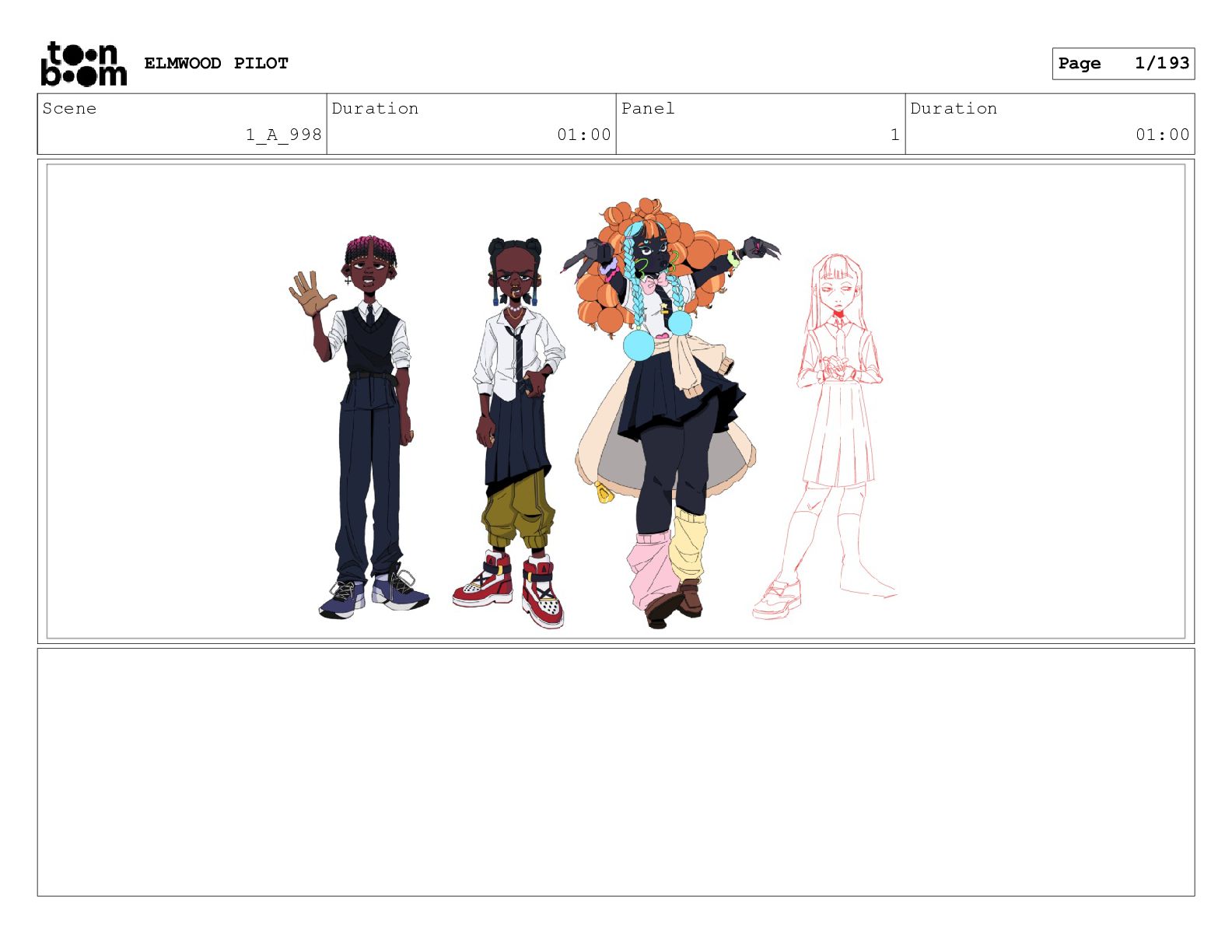This screenshot has height=952, width=1232.
Task: Click the empty notes box below panel
Action: (616, 772)
